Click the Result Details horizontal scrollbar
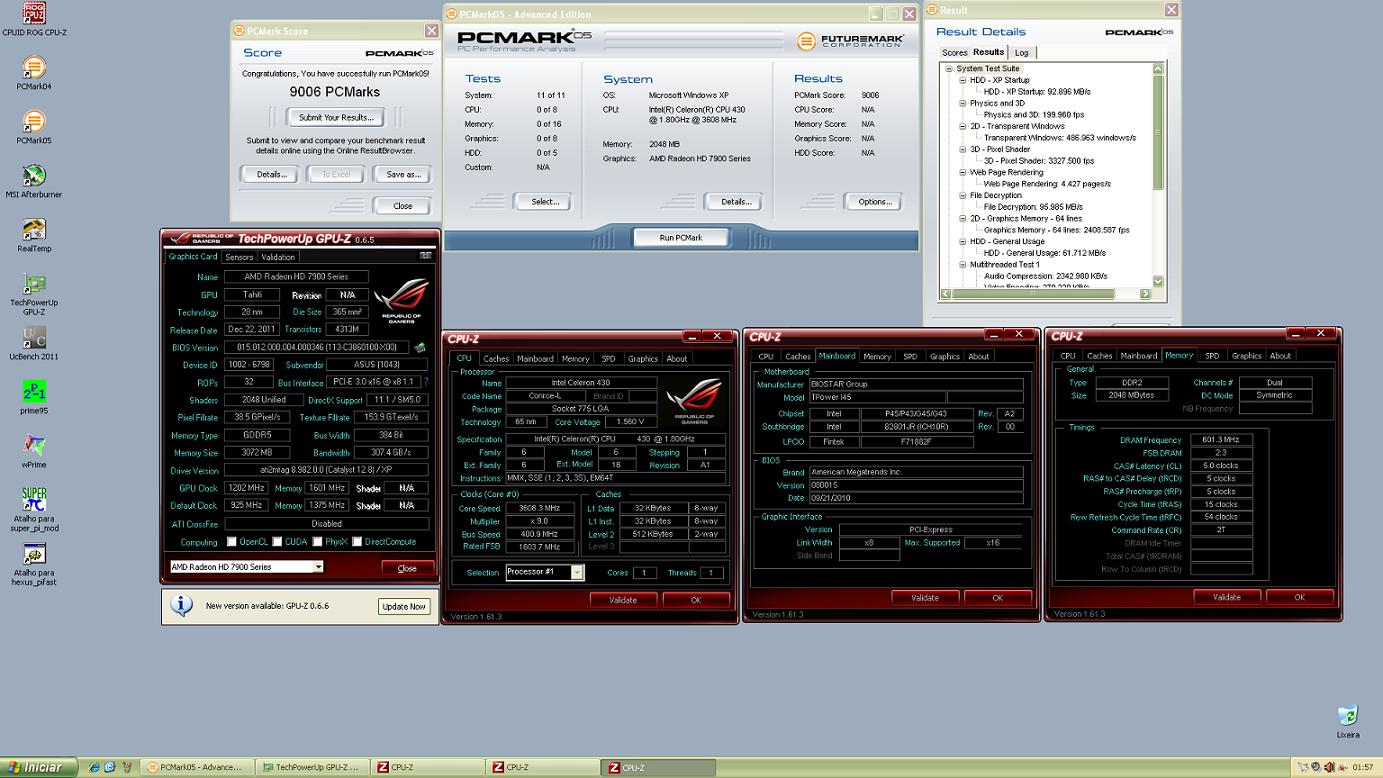 click(1045, 294)
